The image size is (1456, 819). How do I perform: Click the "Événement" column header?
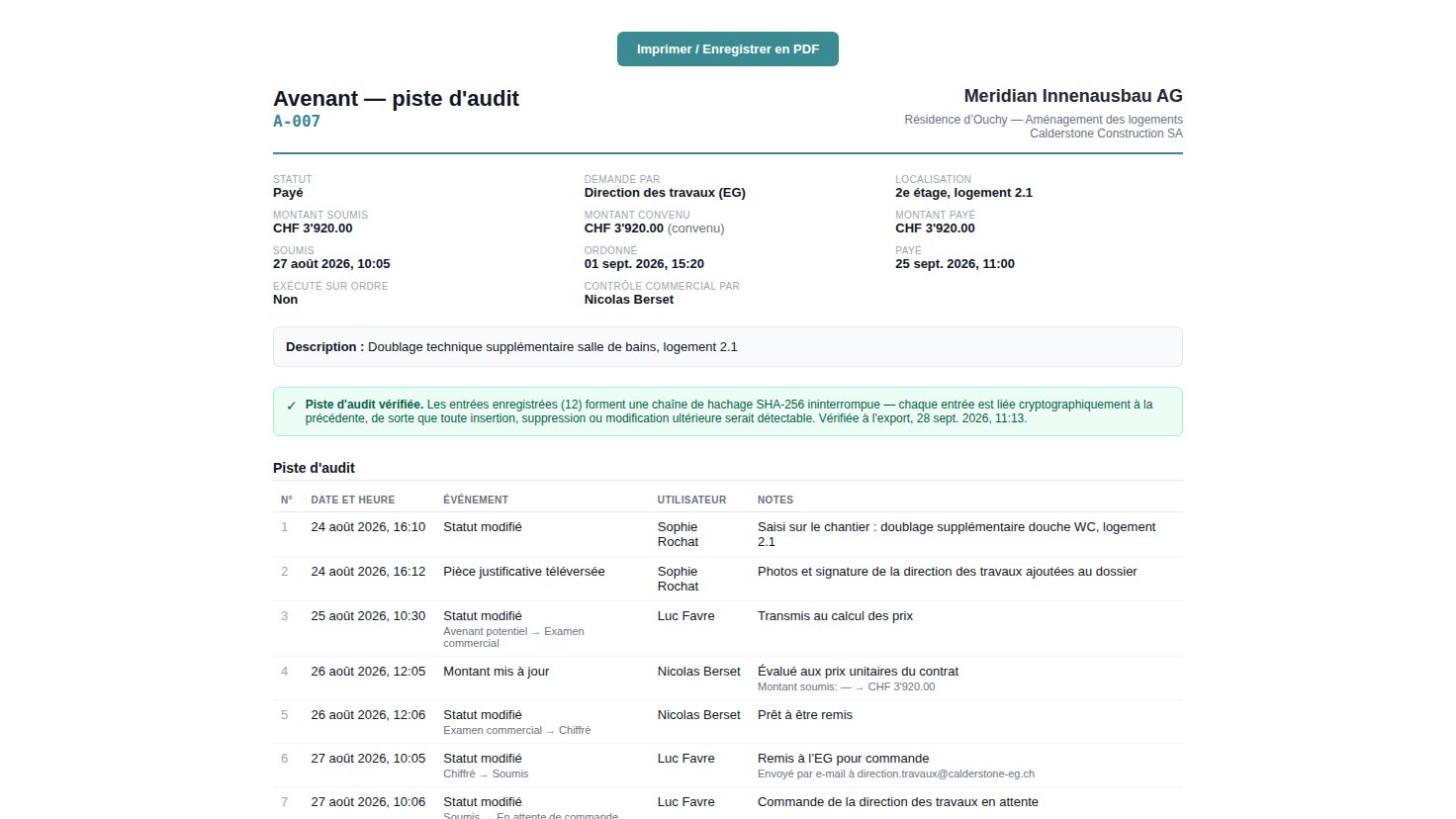[476, 500]
